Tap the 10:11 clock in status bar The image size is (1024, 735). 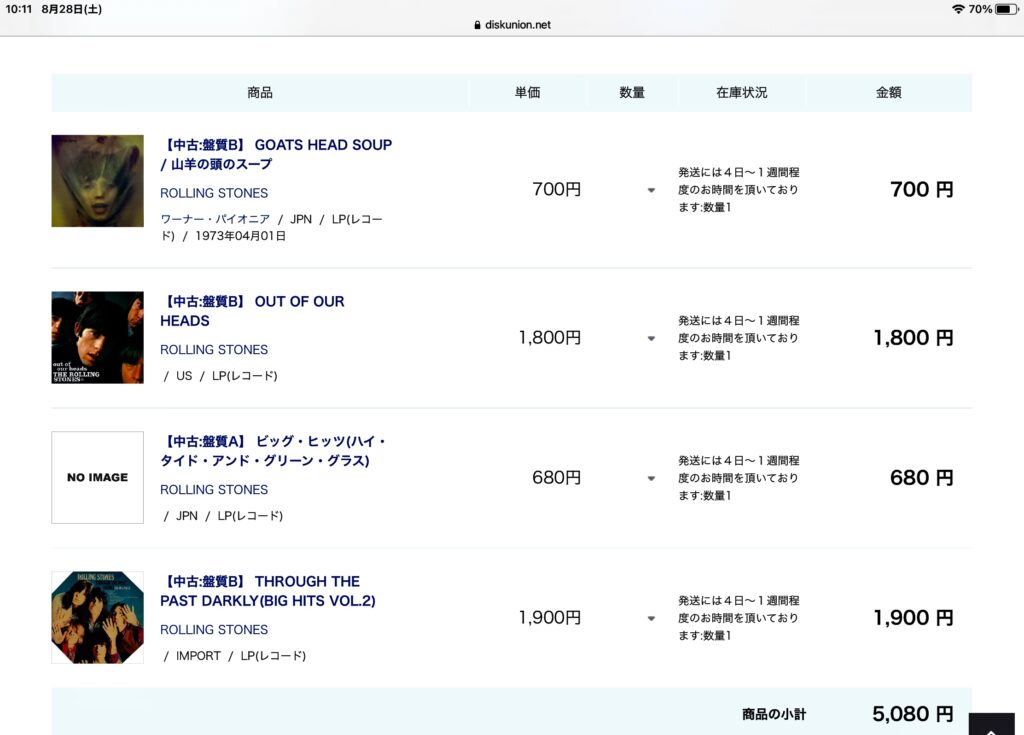[x=18, y=9]
